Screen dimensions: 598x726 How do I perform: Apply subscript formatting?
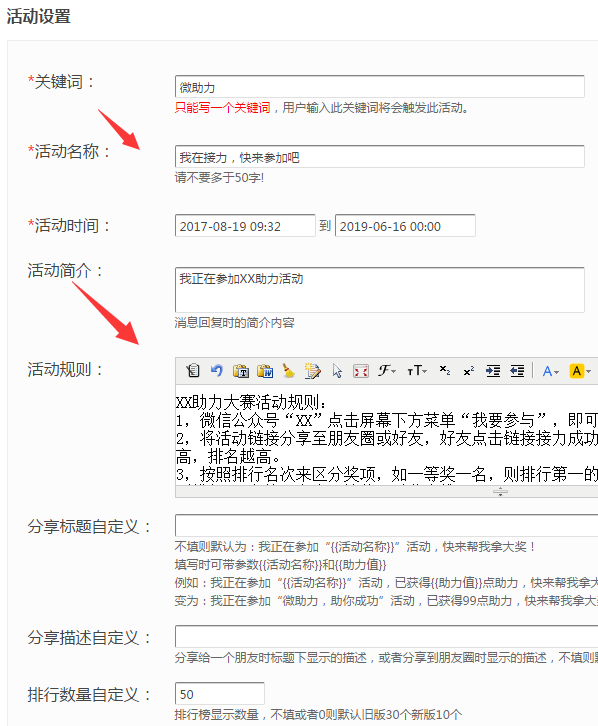[445, 370]
